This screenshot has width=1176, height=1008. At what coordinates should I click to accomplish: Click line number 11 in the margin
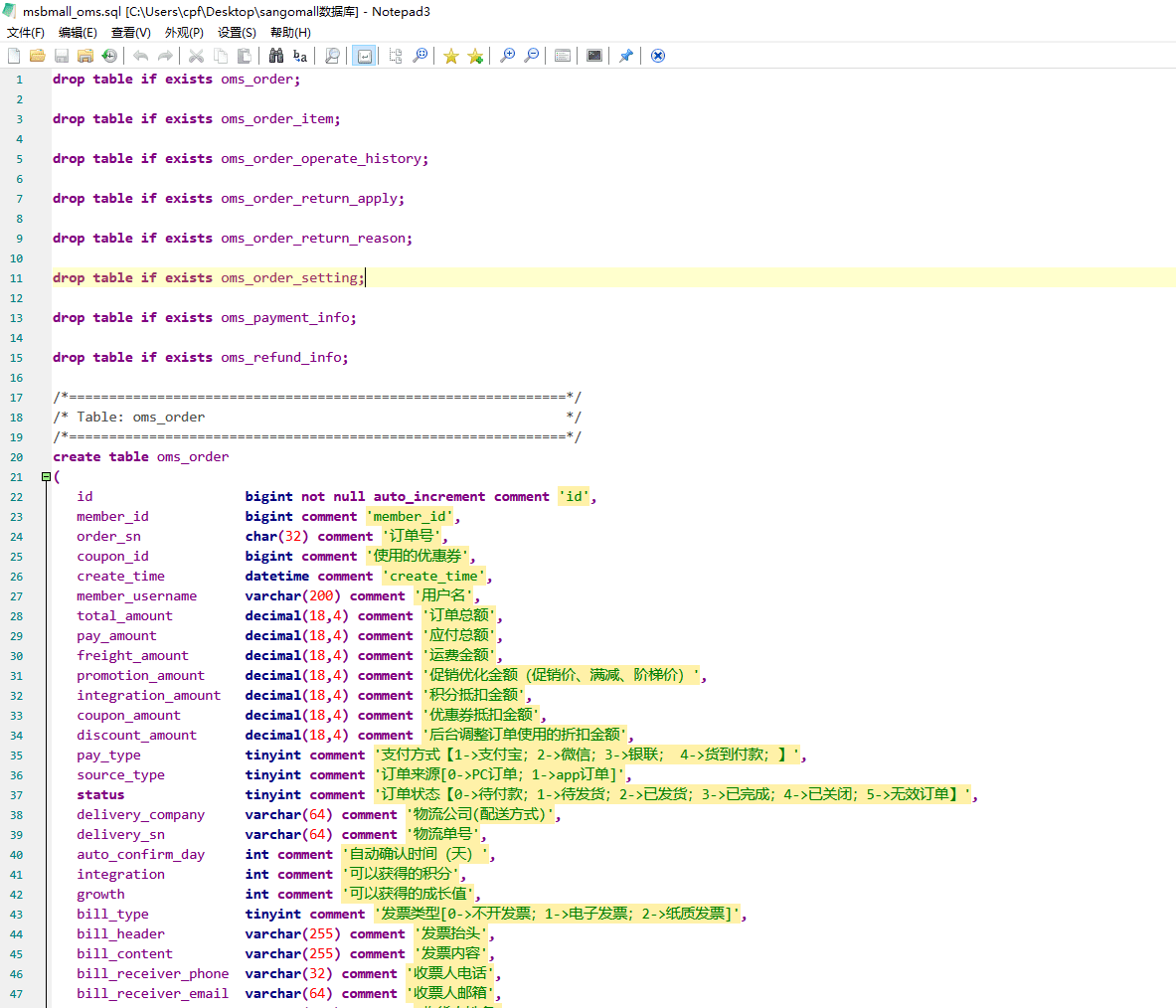pos(17,278)
